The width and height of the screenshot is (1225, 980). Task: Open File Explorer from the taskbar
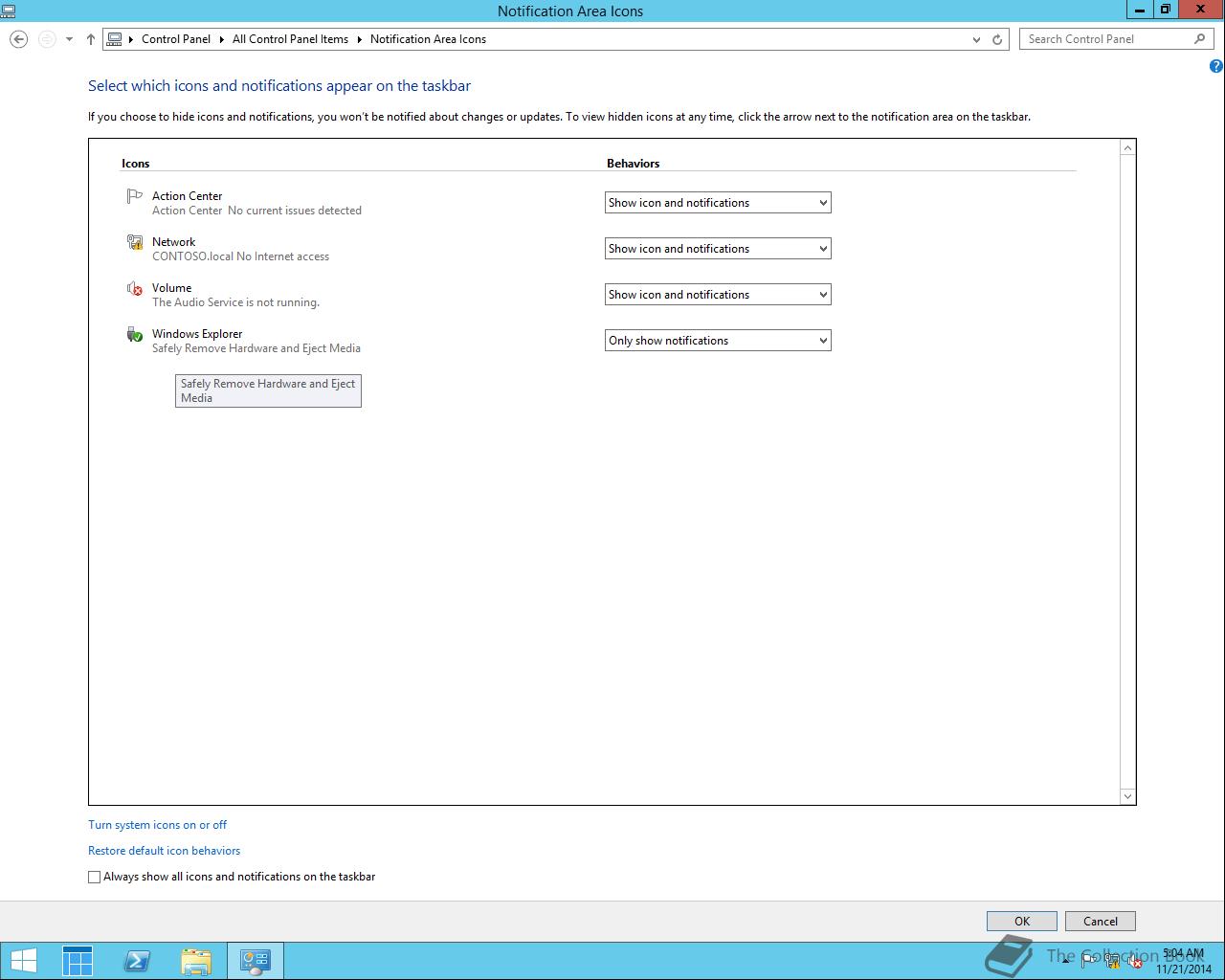click(x=196, y=961)
